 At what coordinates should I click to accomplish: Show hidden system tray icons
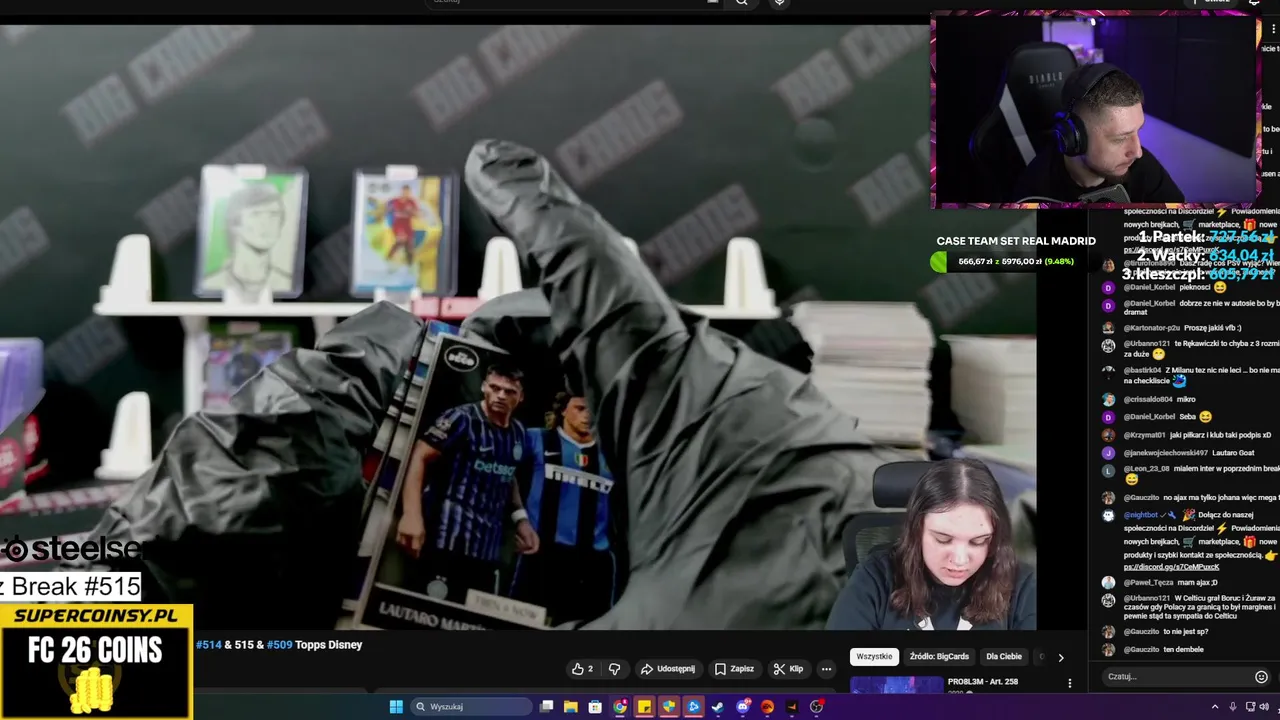(x=1215, y=707)
